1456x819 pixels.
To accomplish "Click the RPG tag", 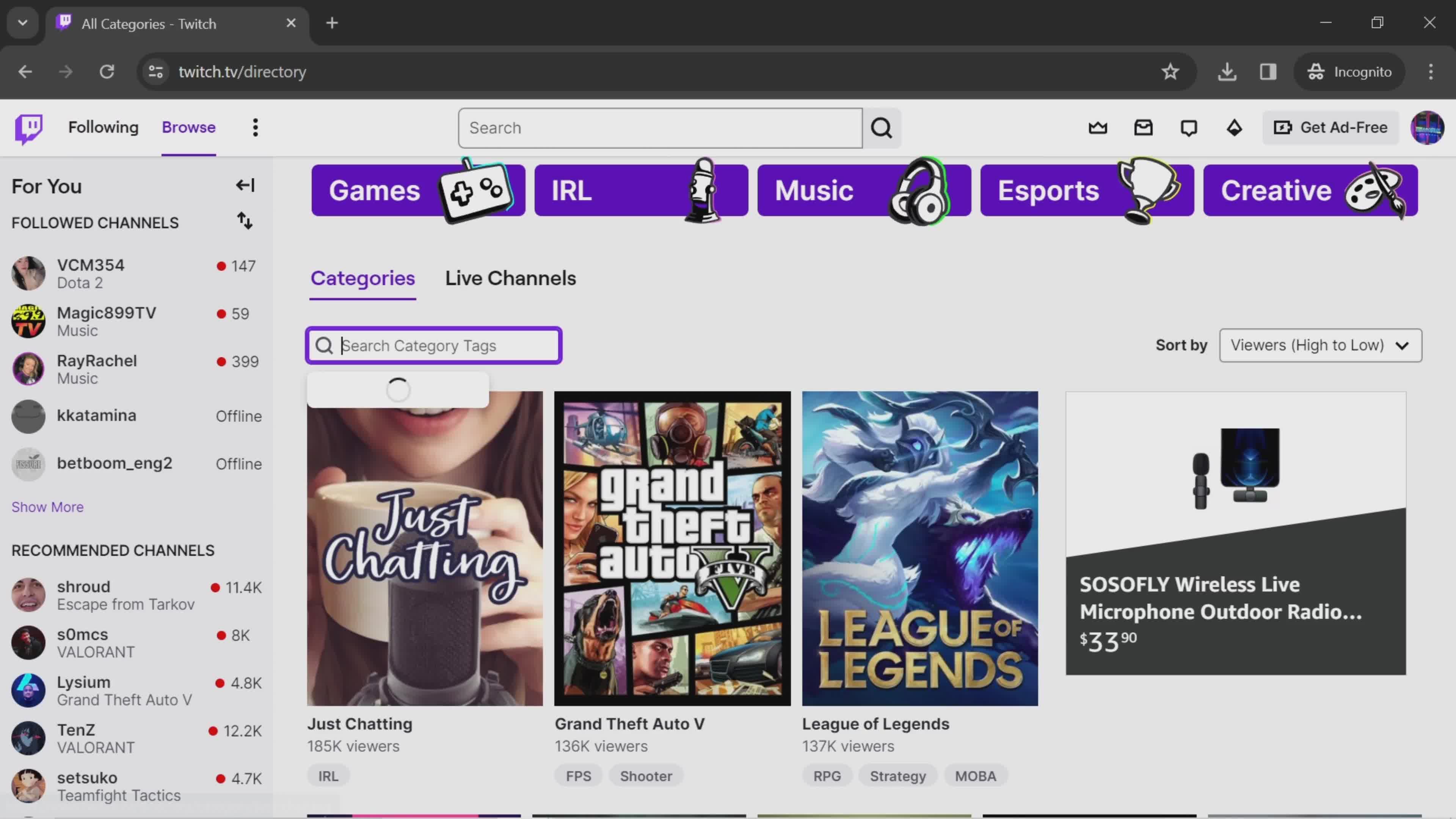I will point(827,776).
